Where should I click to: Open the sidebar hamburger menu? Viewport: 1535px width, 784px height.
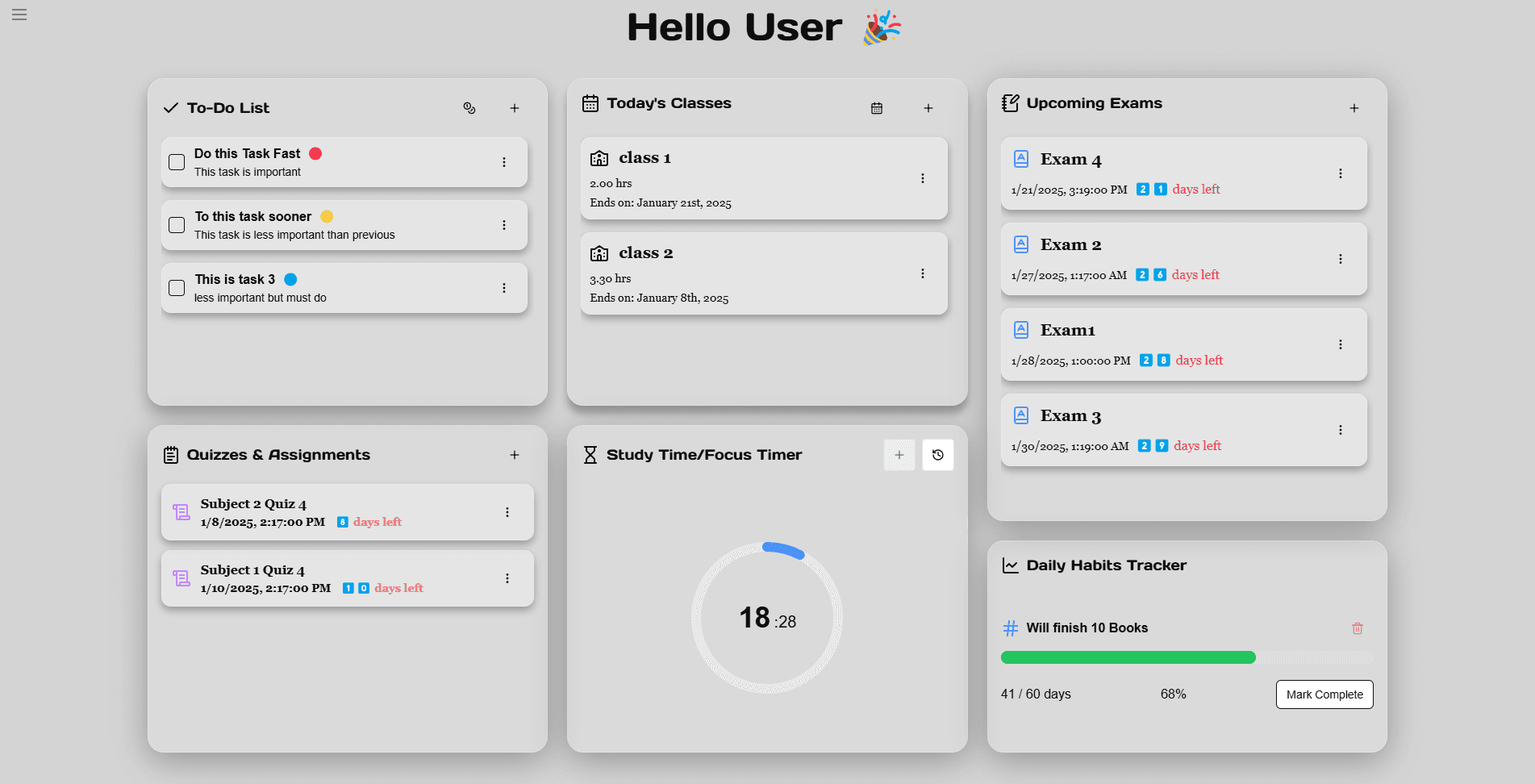[x=19, y=15]
